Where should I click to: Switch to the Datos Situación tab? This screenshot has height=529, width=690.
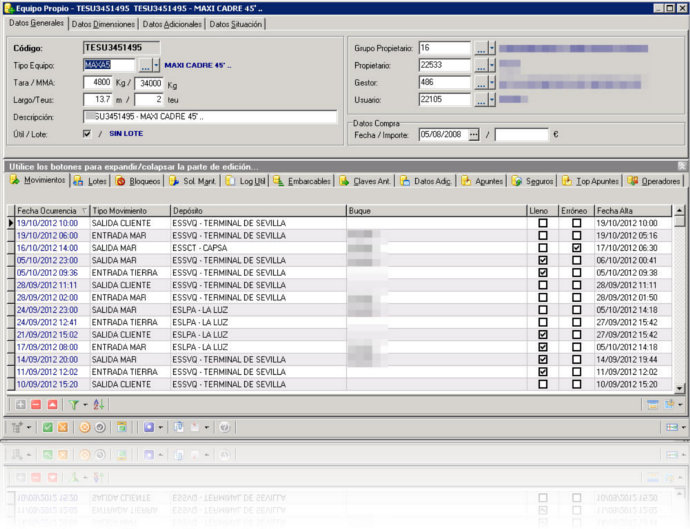point(235,24)
